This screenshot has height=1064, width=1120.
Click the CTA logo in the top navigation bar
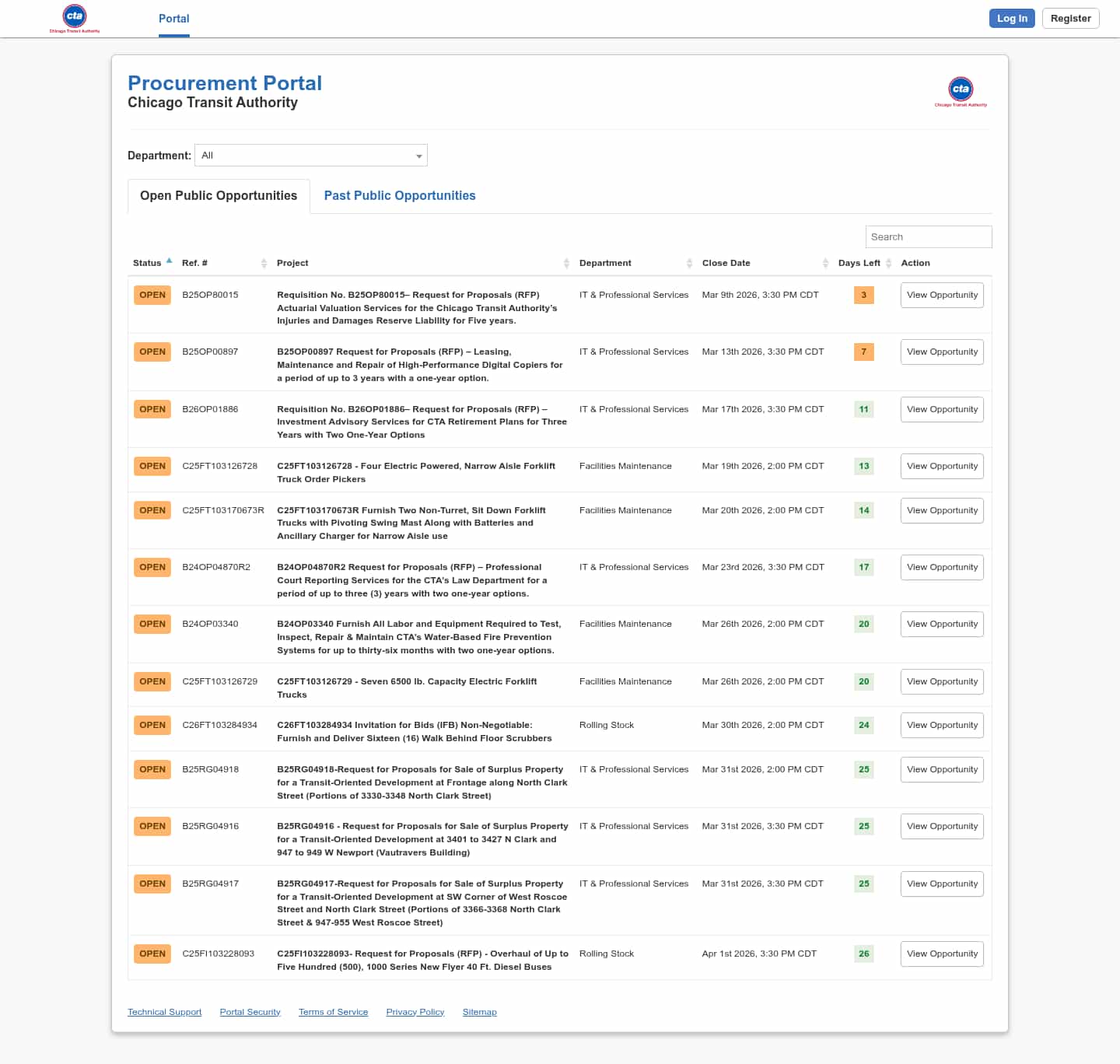click(x=75, y=19)
